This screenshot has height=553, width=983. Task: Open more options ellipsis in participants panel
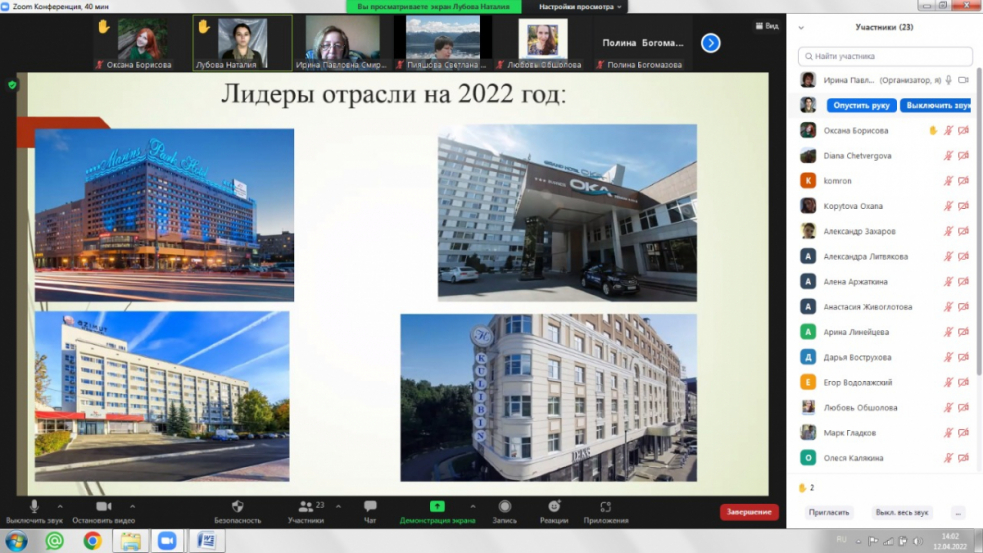(958, 513)
